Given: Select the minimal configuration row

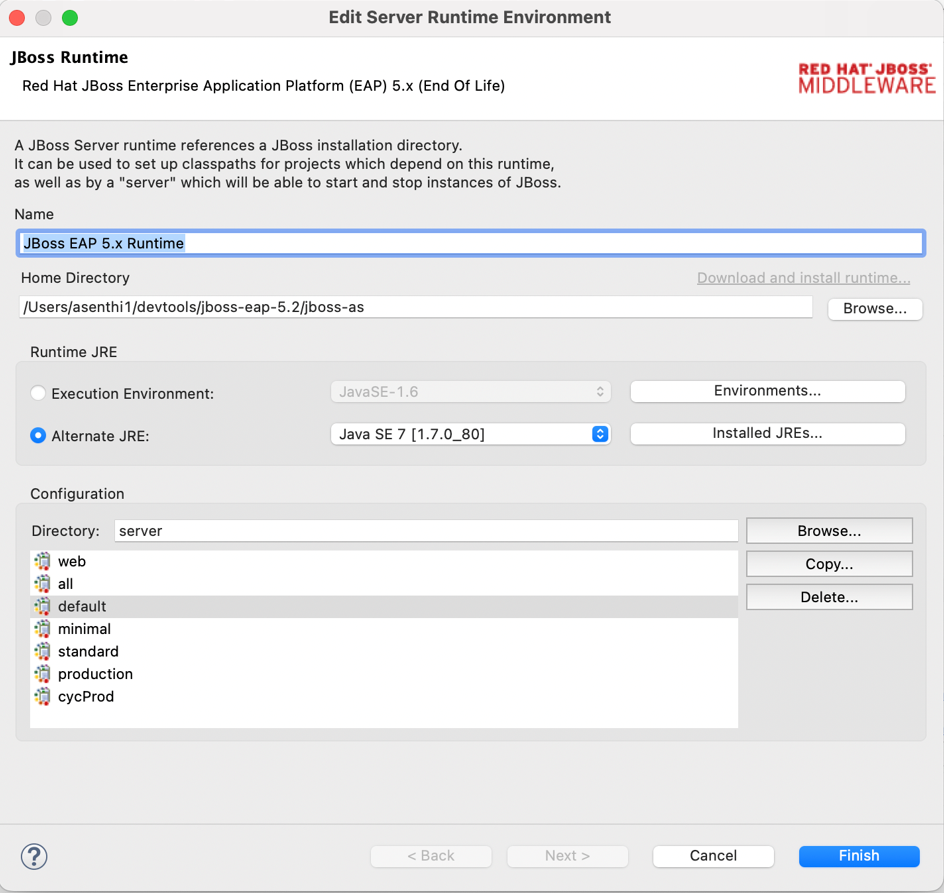Looking at the screenshot, I should pyautogui.click(x=384, y=629).
